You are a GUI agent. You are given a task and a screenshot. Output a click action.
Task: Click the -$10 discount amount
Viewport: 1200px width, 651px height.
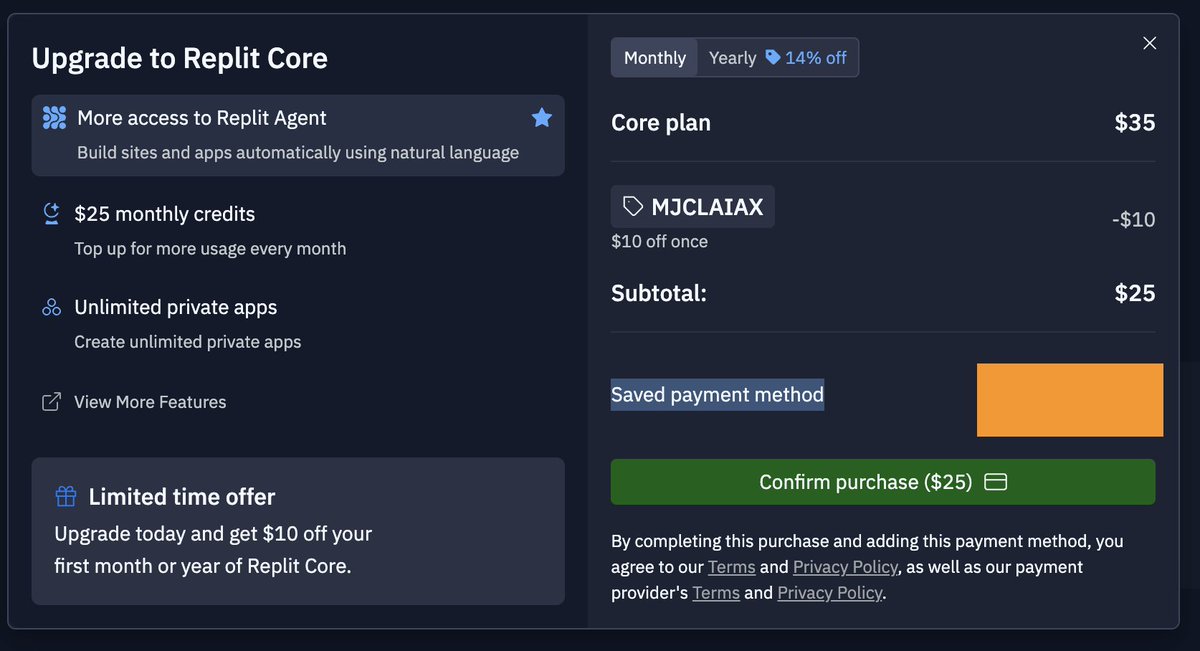(1134, 220)
